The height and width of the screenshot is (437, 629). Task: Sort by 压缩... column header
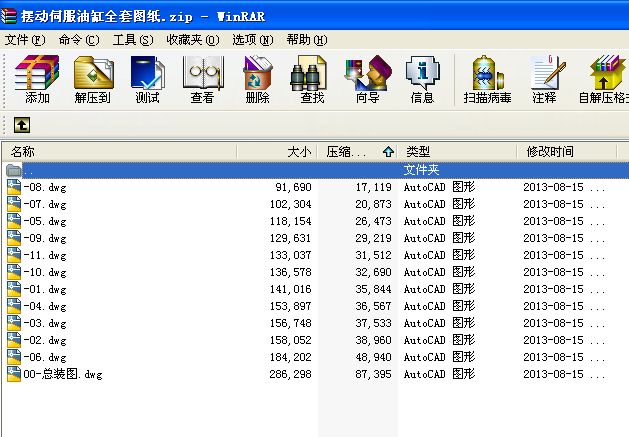pos(357,152)
